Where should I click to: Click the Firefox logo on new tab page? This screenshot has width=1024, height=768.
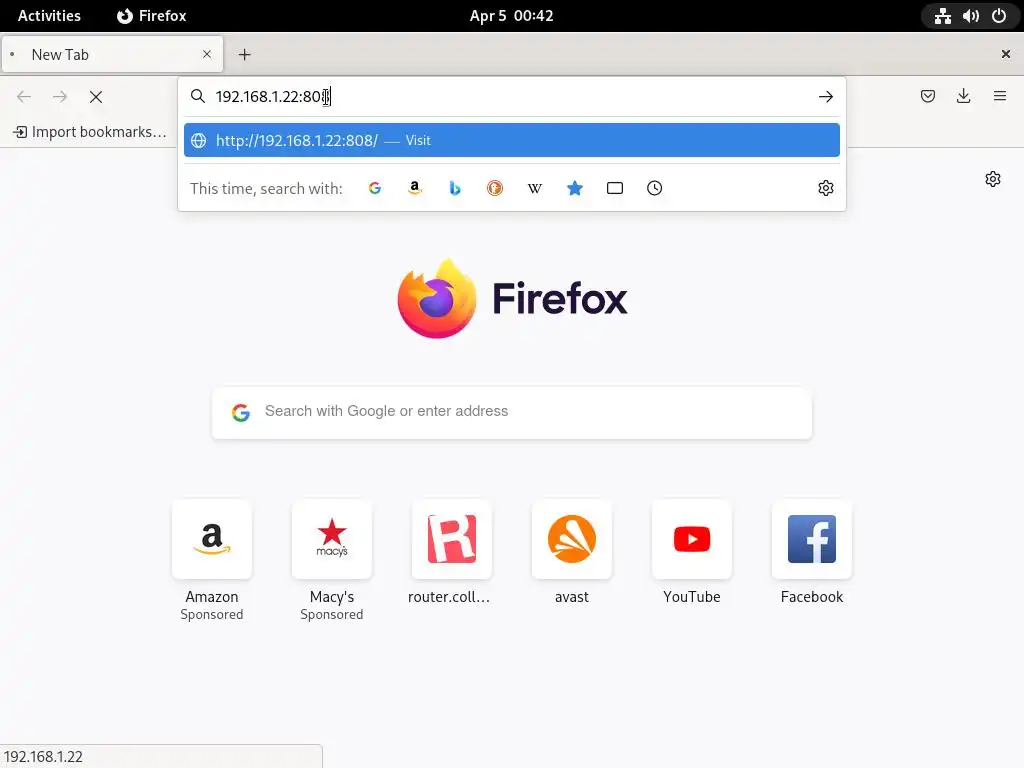coord(512,298)
